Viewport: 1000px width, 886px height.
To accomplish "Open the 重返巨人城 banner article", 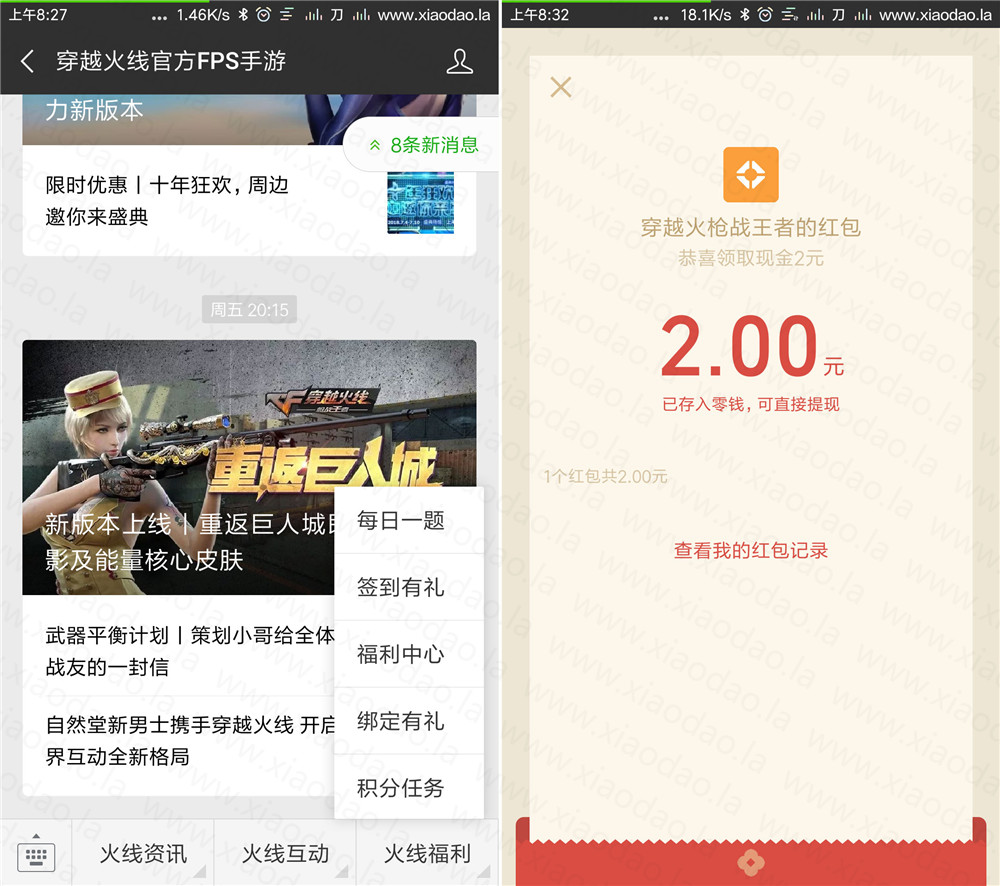I will point(249,468).
